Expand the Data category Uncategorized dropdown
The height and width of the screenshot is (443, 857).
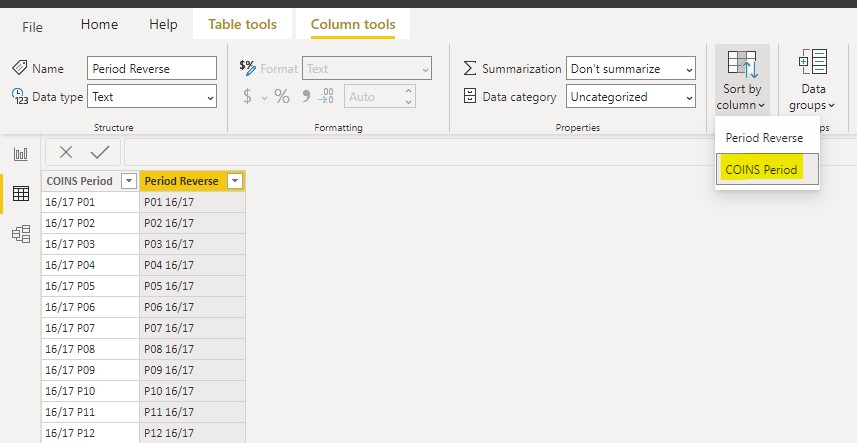[631, 97]
